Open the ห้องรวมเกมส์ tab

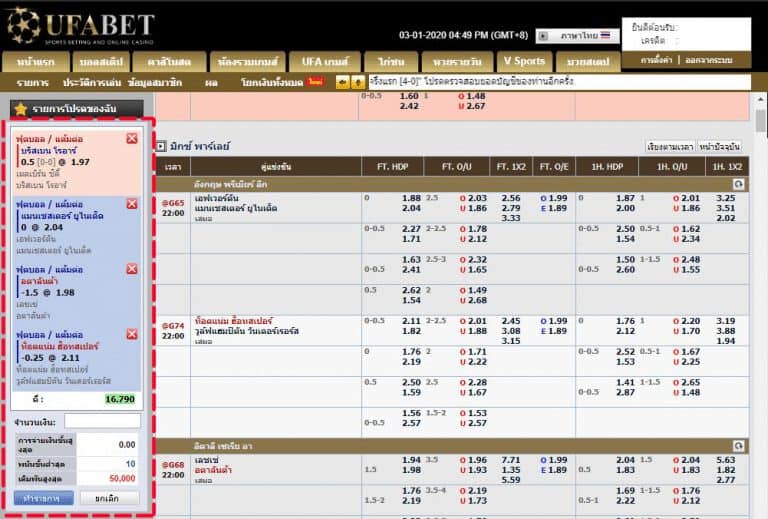tap(247, 62)
